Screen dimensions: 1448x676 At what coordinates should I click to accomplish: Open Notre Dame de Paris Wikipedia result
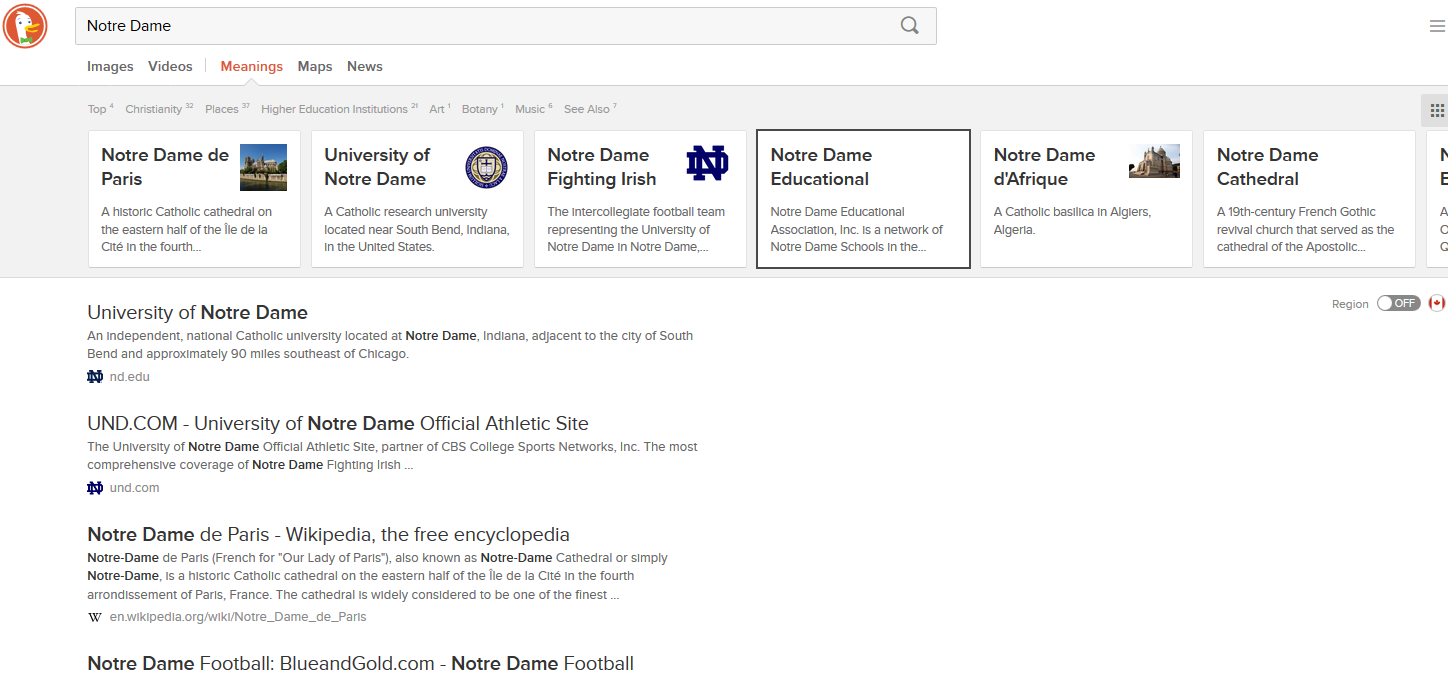328,534
